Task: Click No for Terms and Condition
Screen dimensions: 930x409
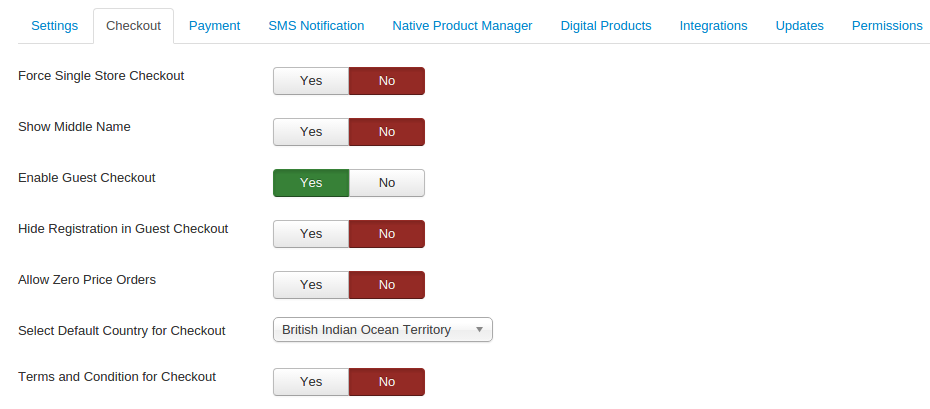Action: [x=387, y=382]
